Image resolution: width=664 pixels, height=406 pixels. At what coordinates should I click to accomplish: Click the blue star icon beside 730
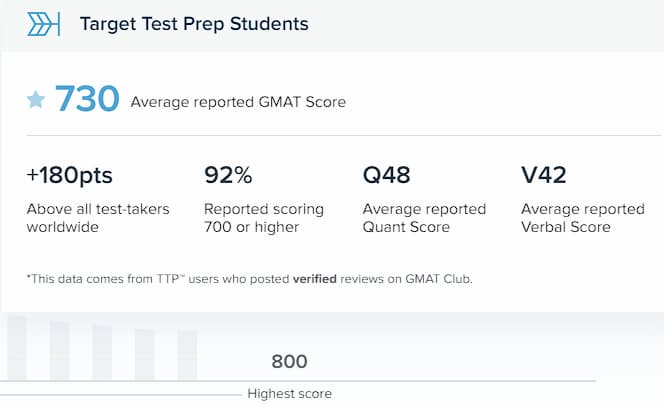click(x=36, y=100)
